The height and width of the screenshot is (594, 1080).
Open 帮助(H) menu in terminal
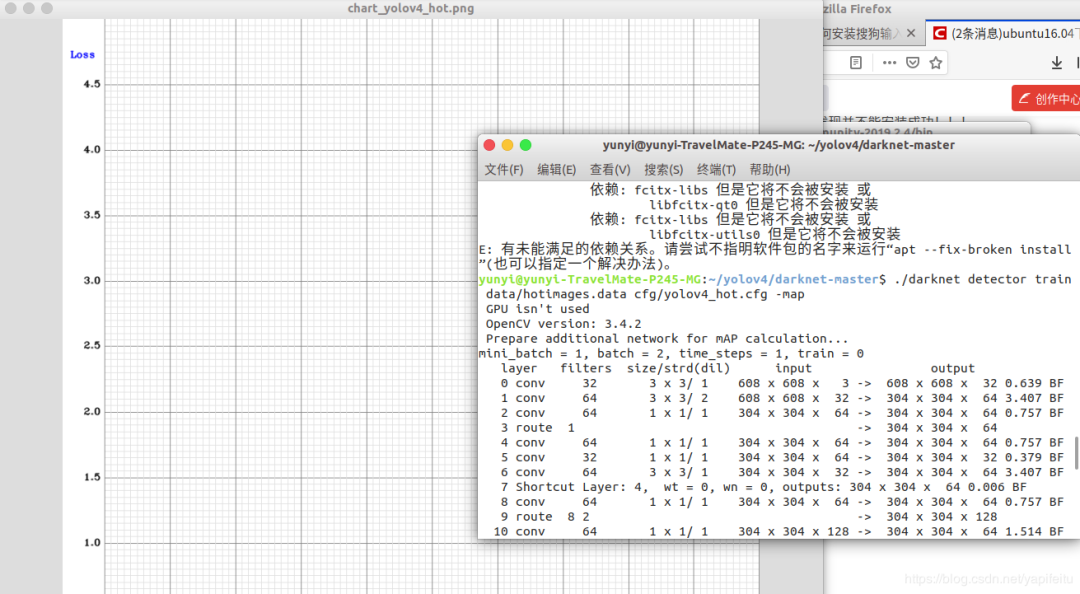[x=769, y=169]
